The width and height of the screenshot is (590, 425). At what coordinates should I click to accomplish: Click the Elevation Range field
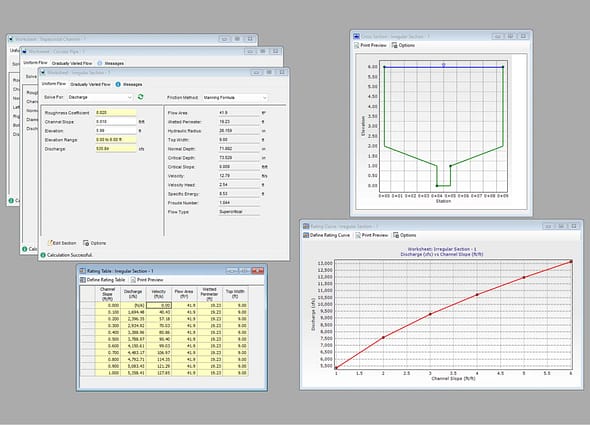116,140
